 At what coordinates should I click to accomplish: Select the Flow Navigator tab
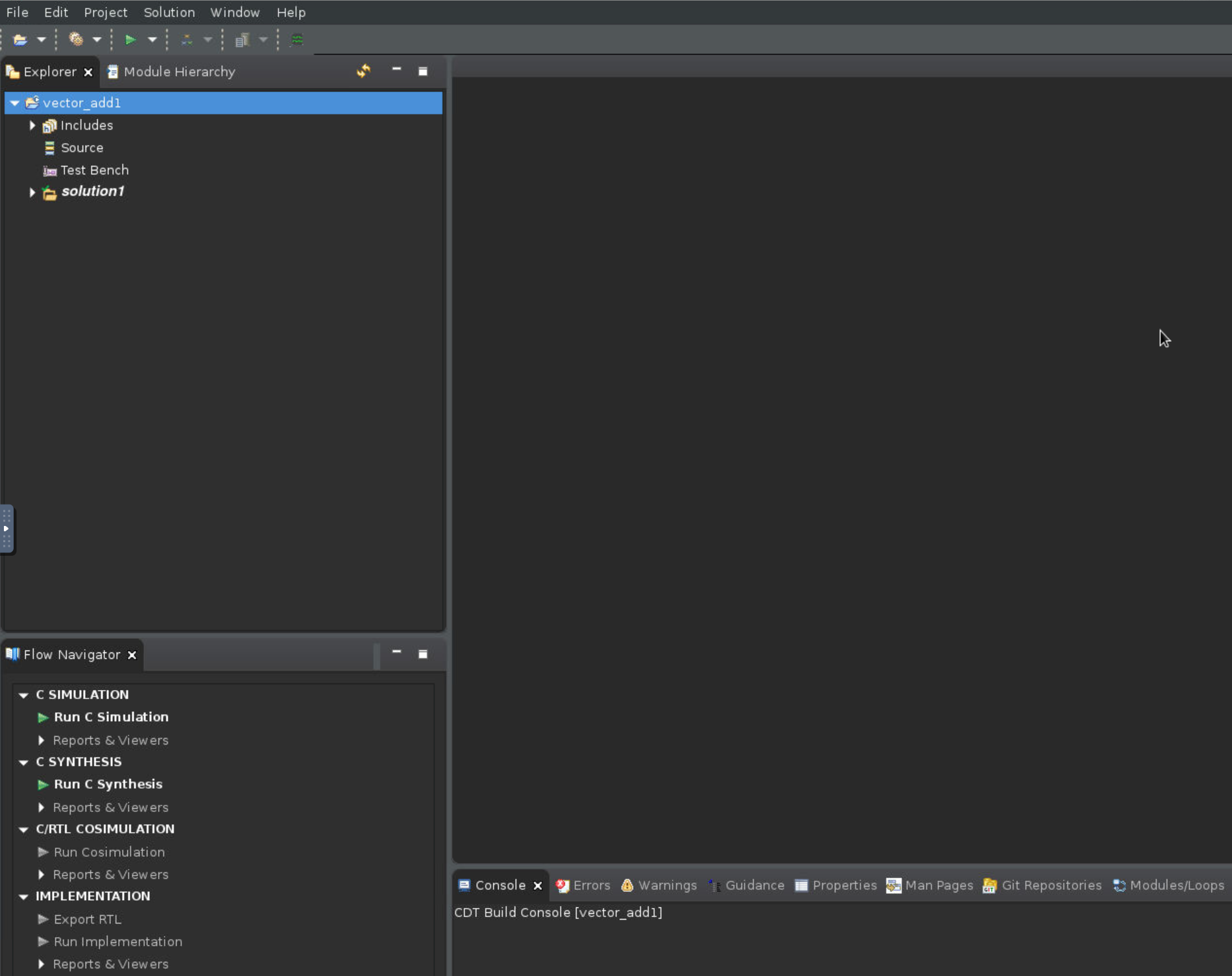click(x=71, y=654)
